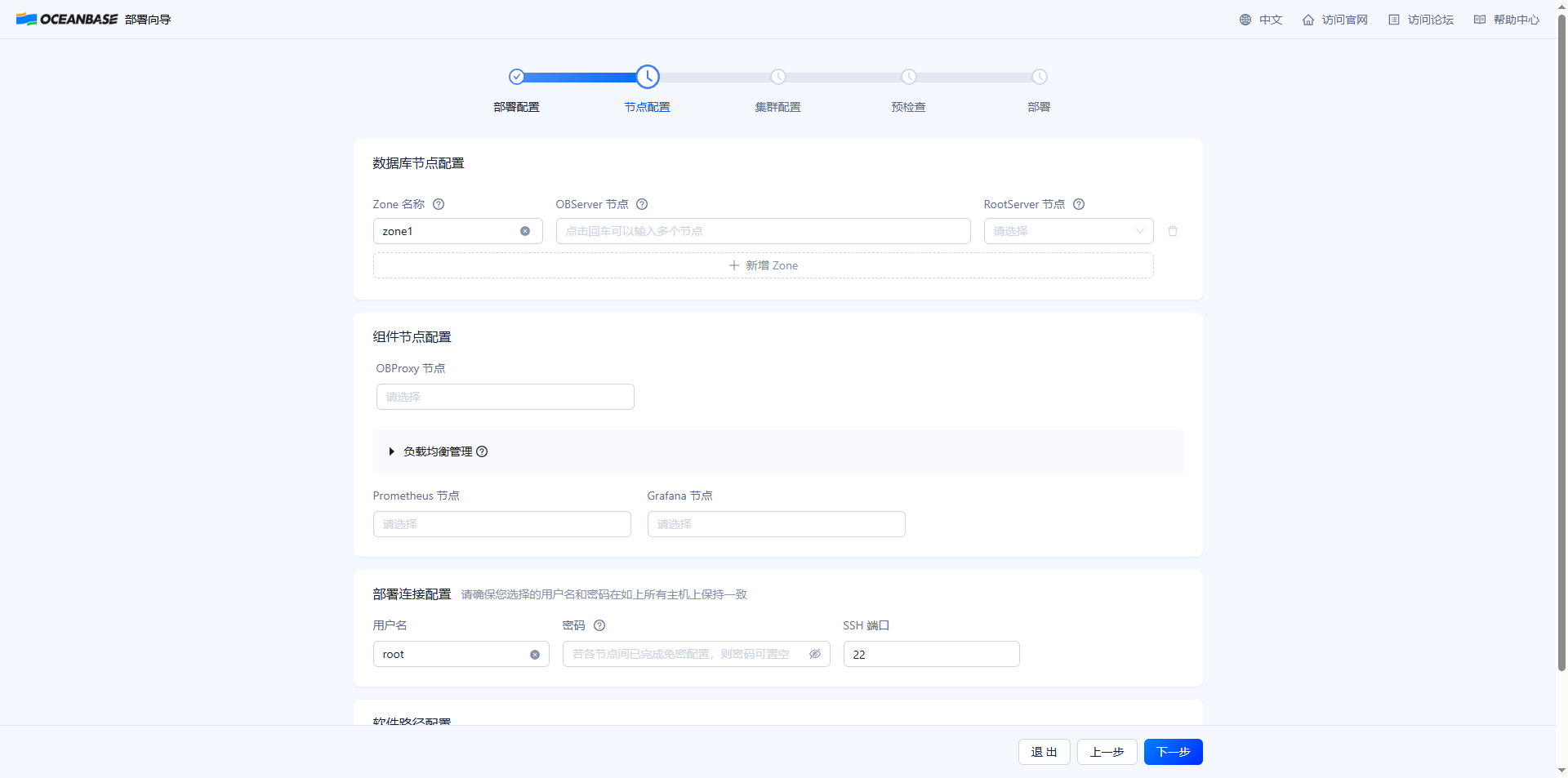Viewport: 1568px width, 778px height.
Task: Click the help center book icon
Action: [x=1480, y=20]
